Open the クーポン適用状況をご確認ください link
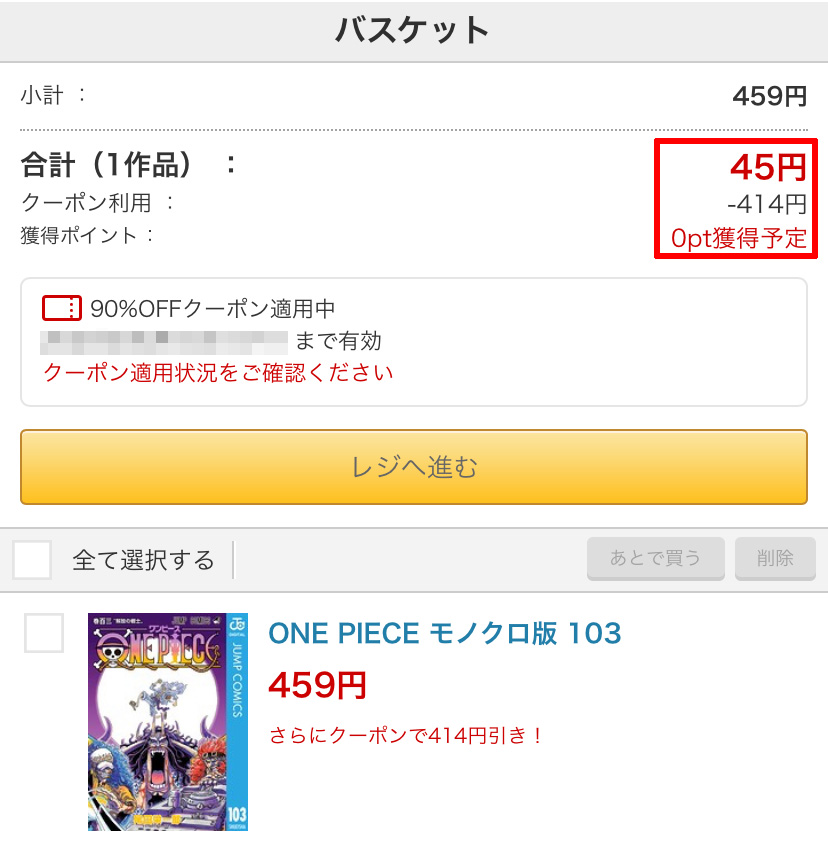828x864 pixels. pos(218,373)
